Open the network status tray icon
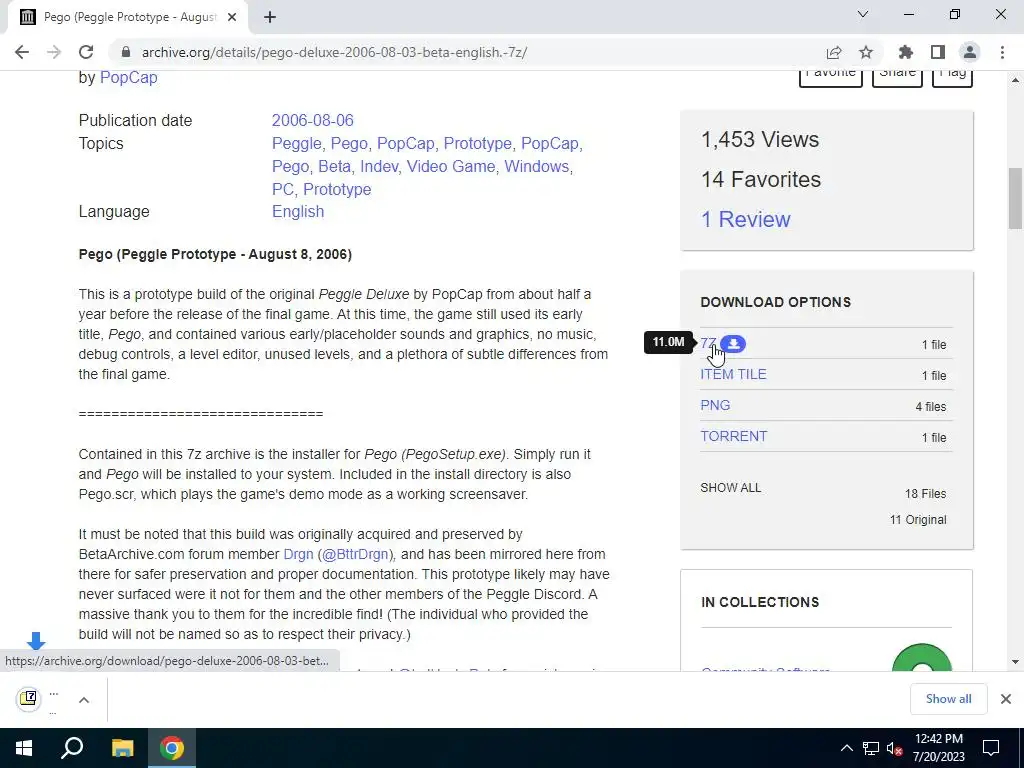 point(871,748)
